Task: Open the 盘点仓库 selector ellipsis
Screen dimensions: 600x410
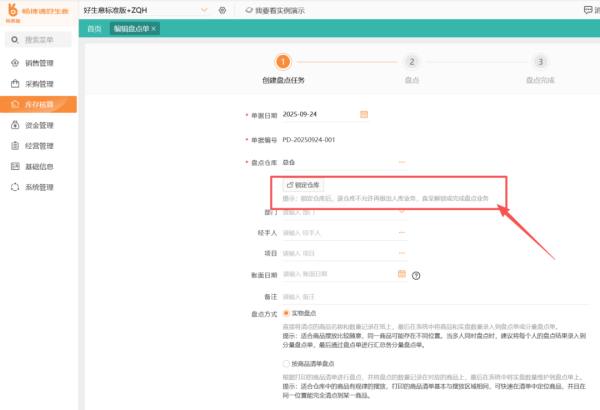Action: 402,161
